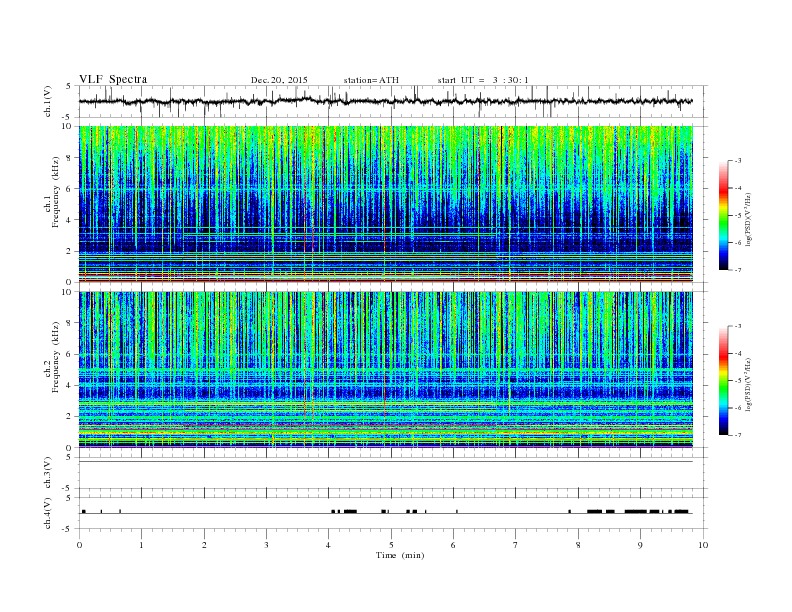Click the "1" time axis tick label

(141, 545)
